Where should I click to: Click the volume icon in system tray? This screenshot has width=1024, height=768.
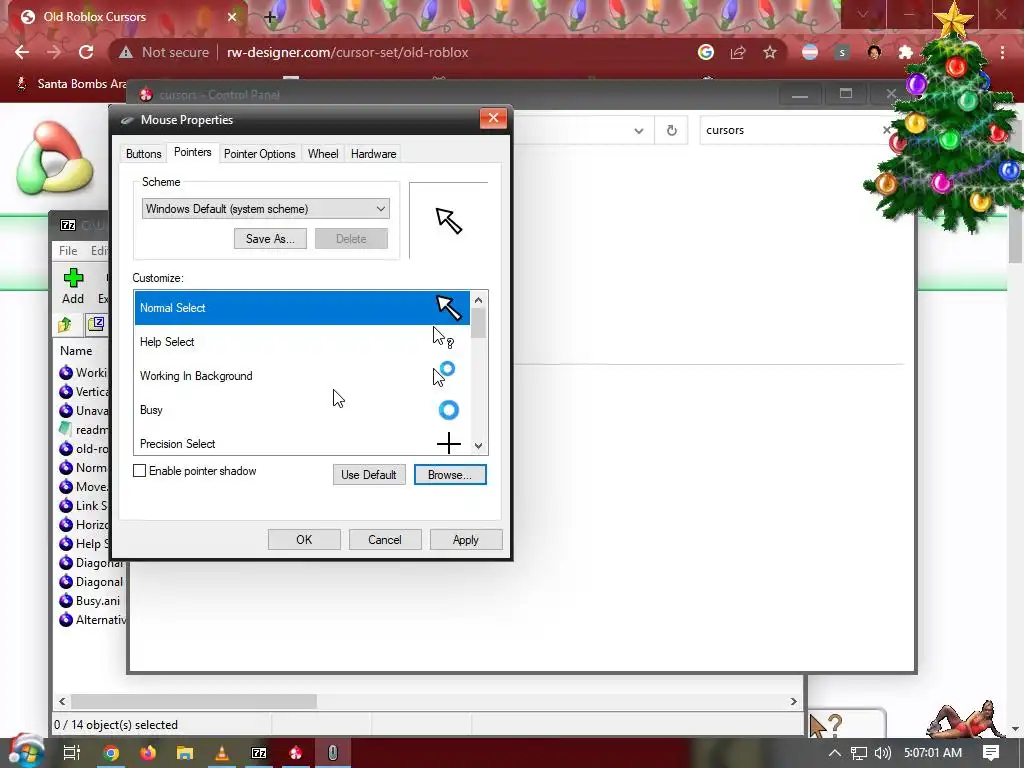(x=883, y=753)
